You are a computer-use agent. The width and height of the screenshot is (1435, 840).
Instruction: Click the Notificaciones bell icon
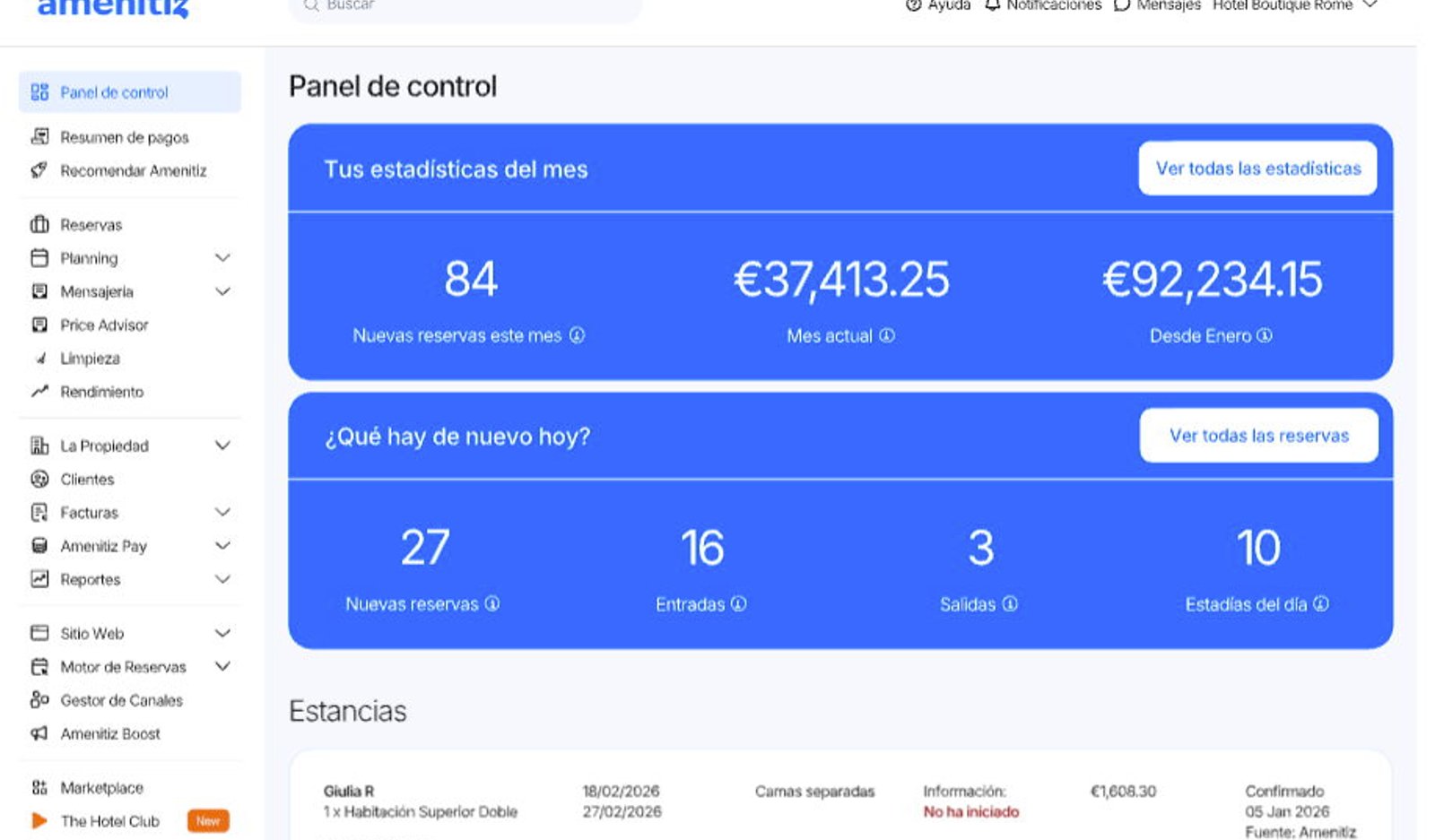992,4
